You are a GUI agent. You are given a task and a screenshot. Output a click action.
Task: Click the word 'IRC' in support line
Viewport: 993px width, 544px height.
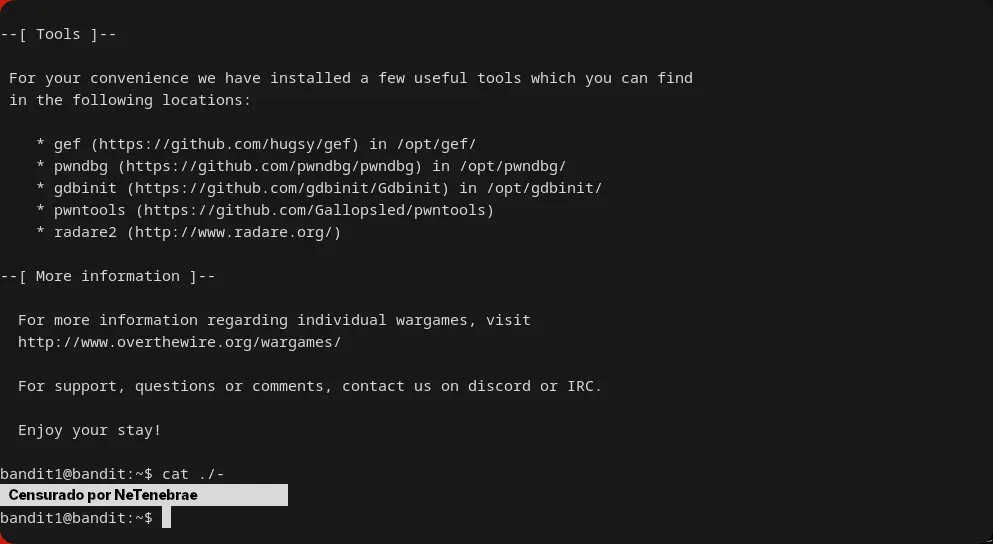(583, 386)
